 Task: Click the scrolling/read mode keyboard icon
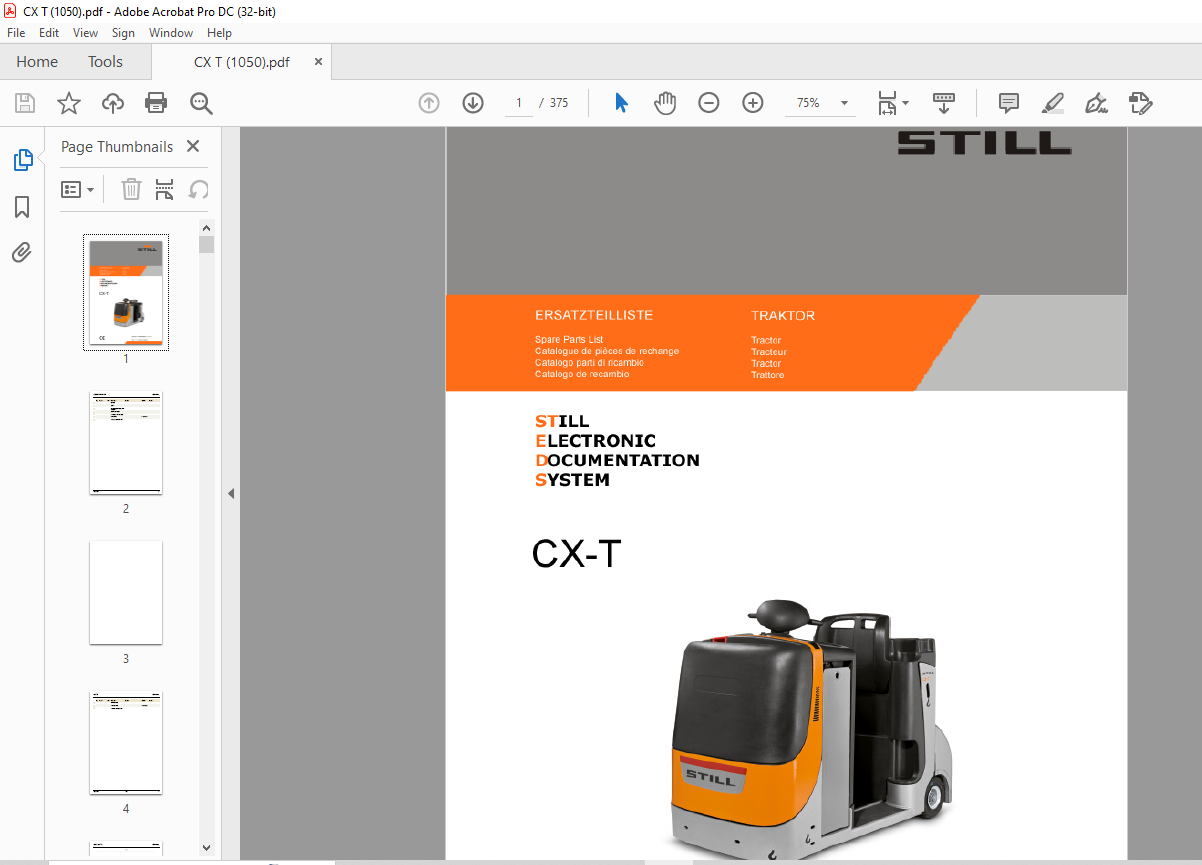944,103
